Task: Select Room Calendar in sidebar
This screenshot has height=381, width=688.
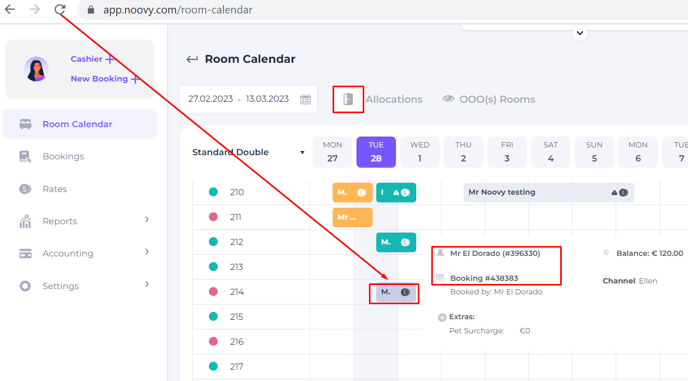Action: 80,124
